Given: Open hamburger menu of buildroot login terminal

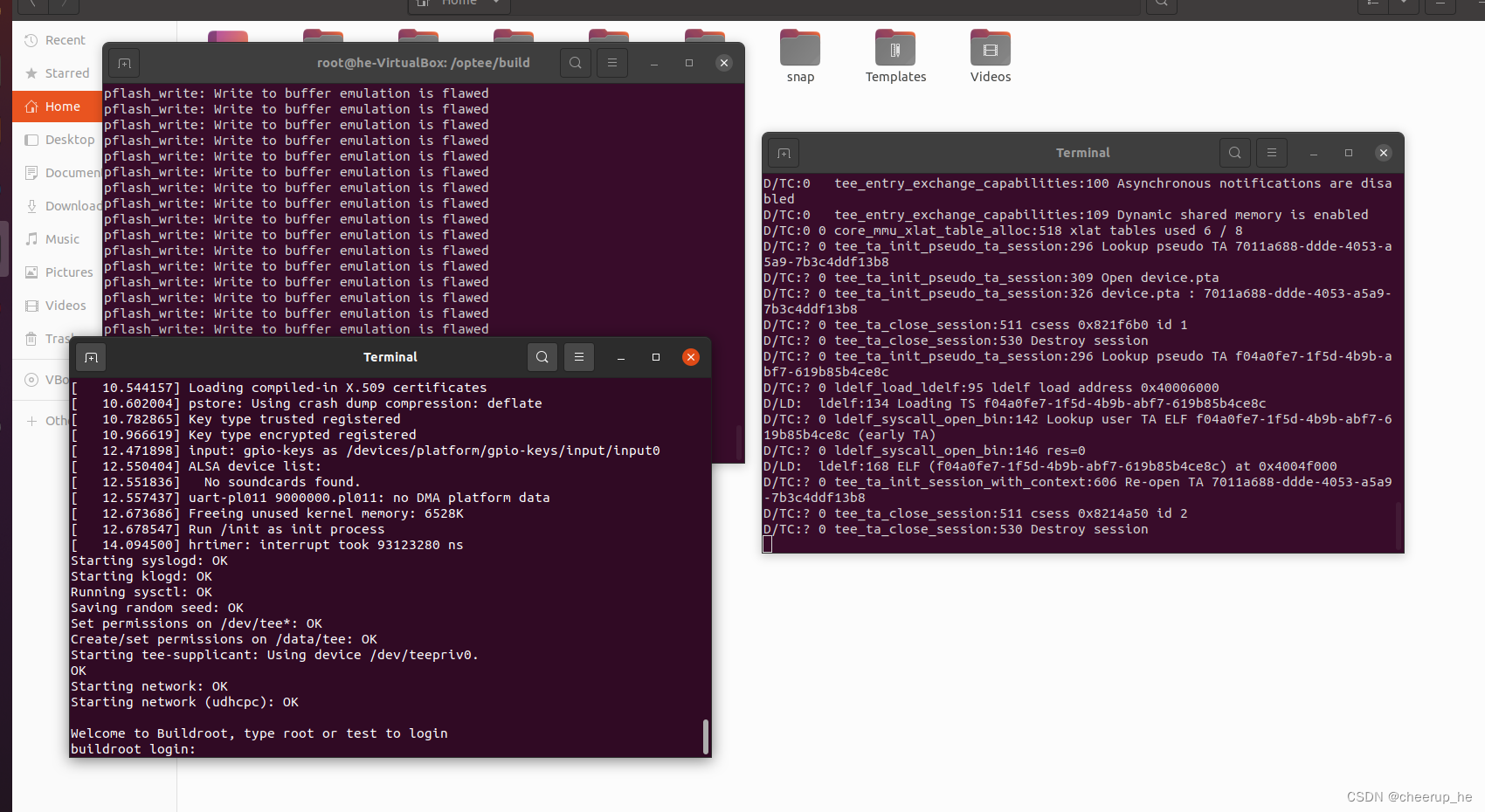Looking at the screenshot, I should [x=579, y=357].
